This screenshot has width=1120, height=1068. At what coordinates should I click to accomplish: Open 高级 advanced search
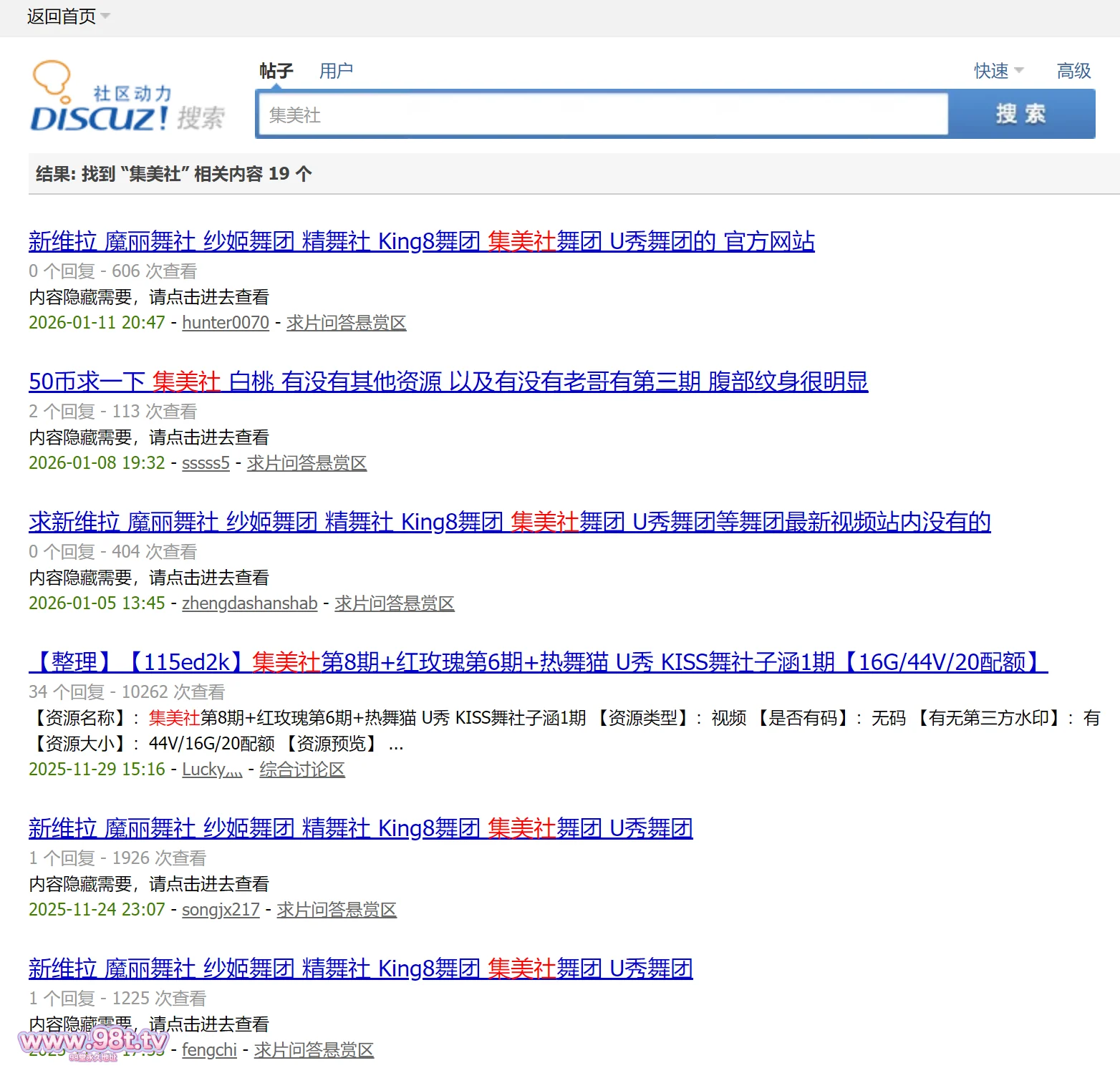(1073, 71)
